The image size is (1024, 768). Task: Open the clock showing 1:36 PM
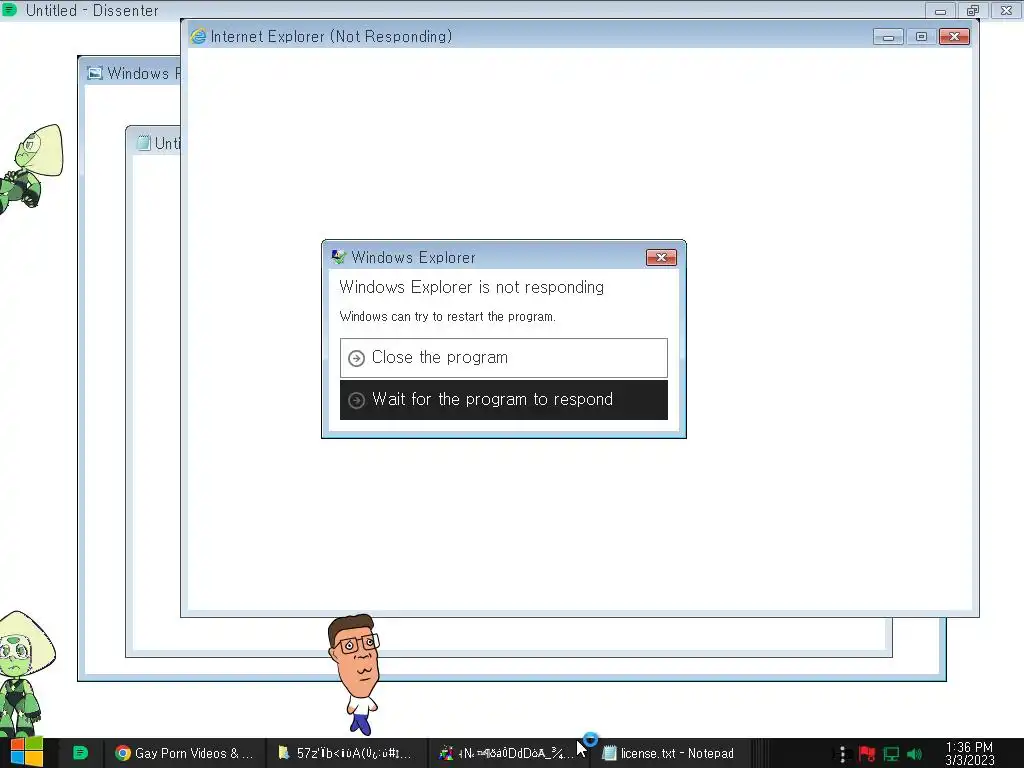(x=969, y=754)
